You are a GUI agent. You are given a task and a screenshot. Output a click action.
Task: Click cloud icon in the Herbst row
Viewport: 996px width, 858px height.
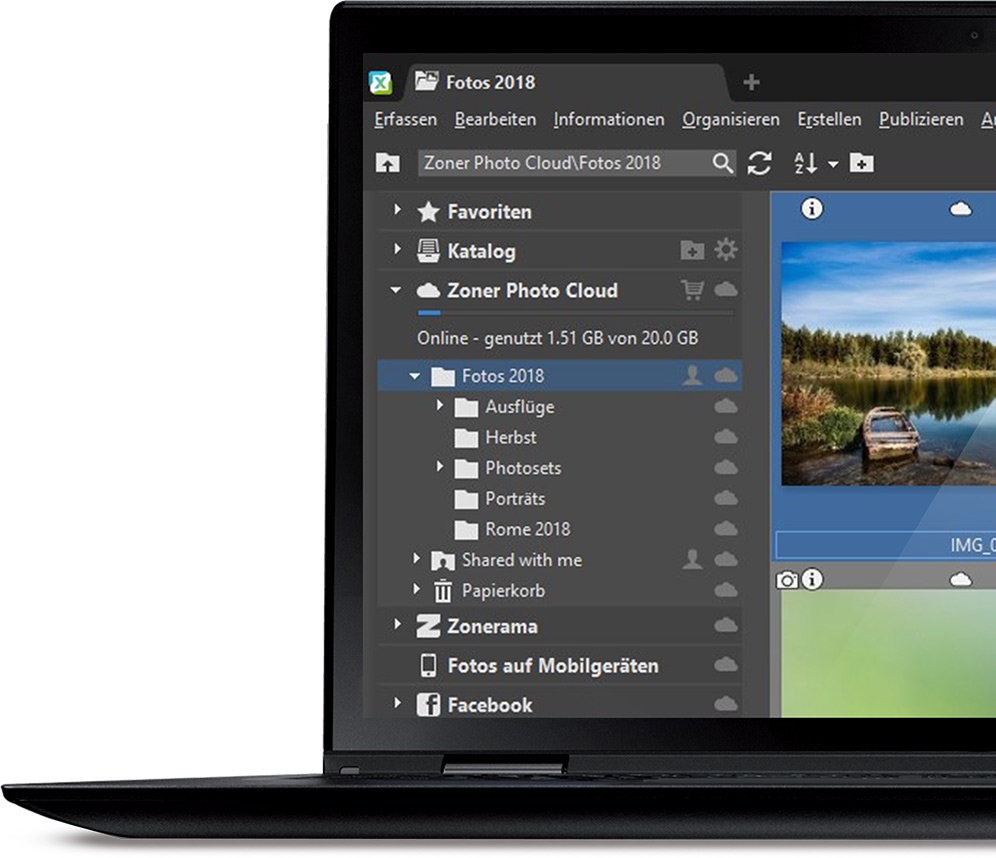(725, 436)
